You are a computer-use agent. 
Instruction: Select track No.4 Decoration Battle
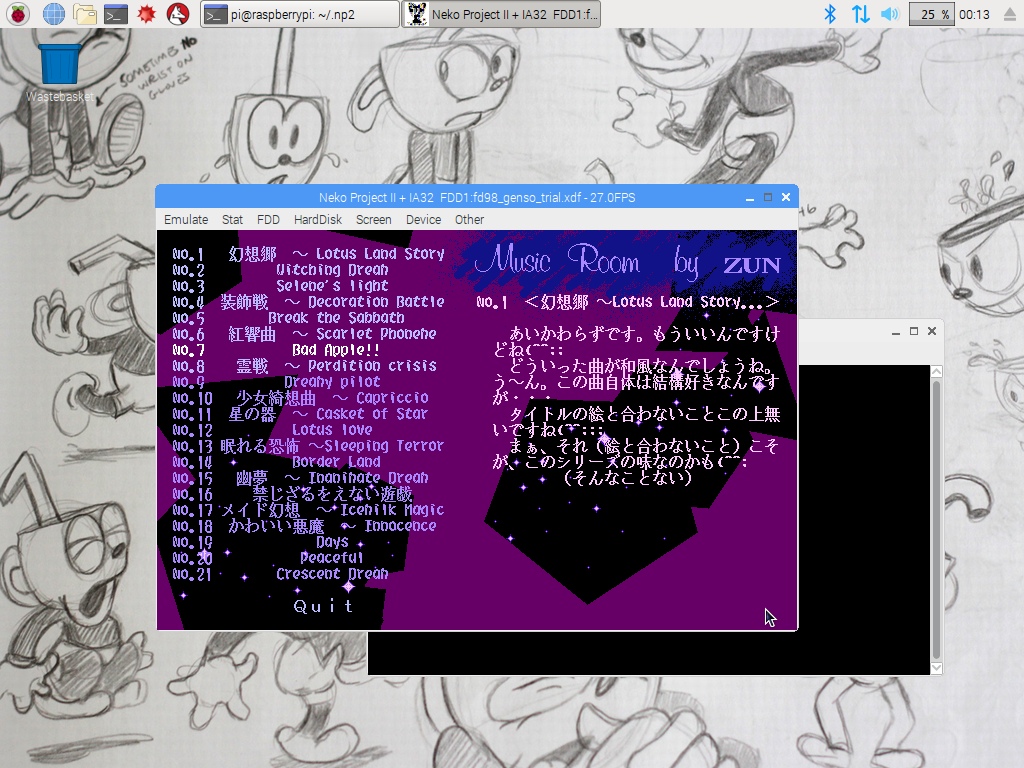308,302
